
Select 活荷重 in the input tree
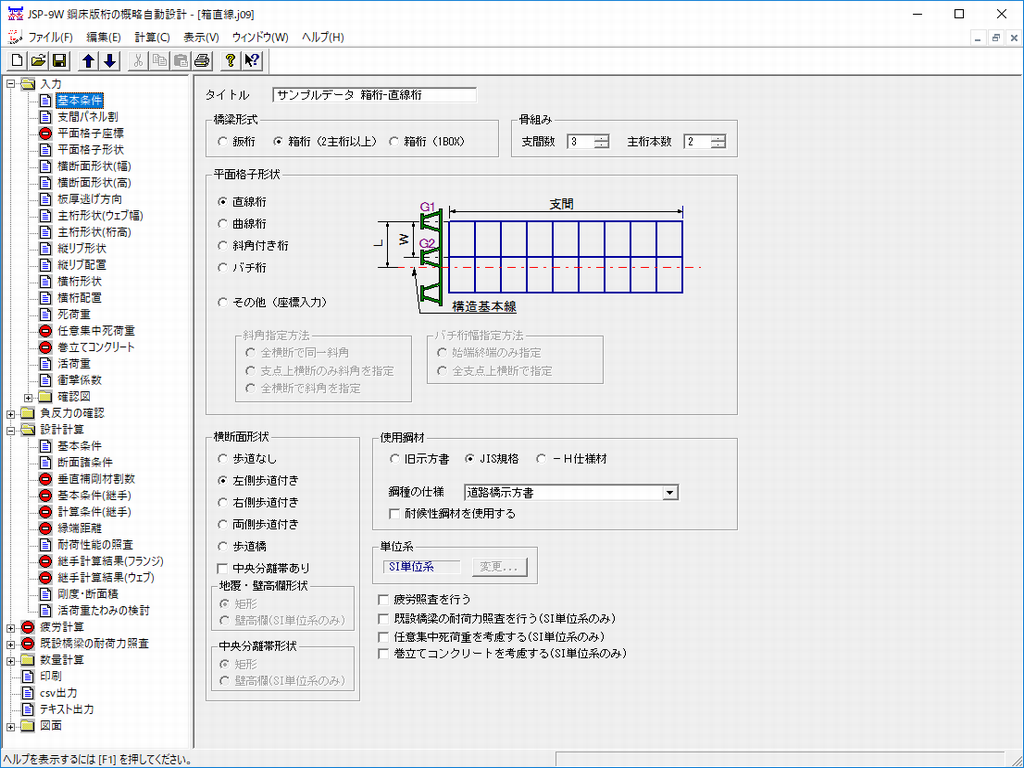74,364
